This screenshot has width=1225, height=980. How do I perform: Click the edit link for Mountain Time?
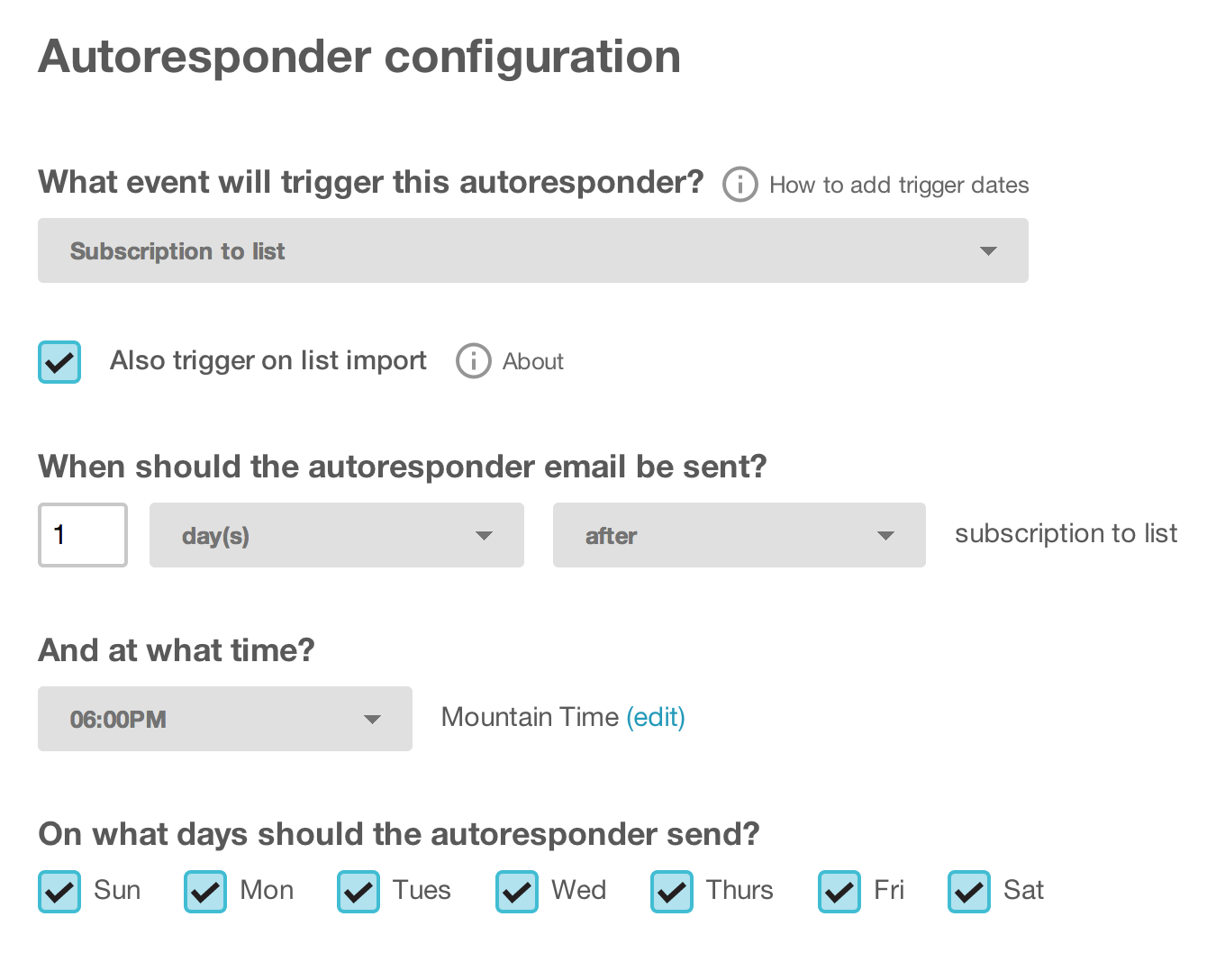pos(657,717)
